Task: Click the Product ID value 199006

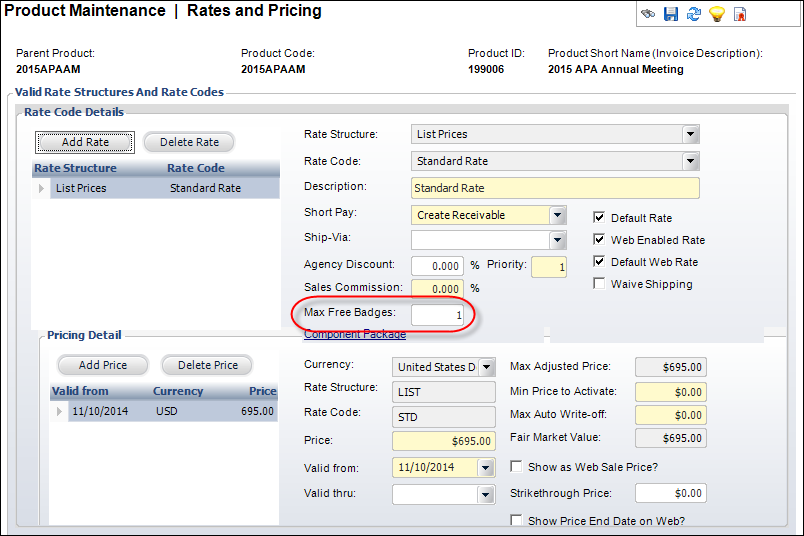Action: 486,69
